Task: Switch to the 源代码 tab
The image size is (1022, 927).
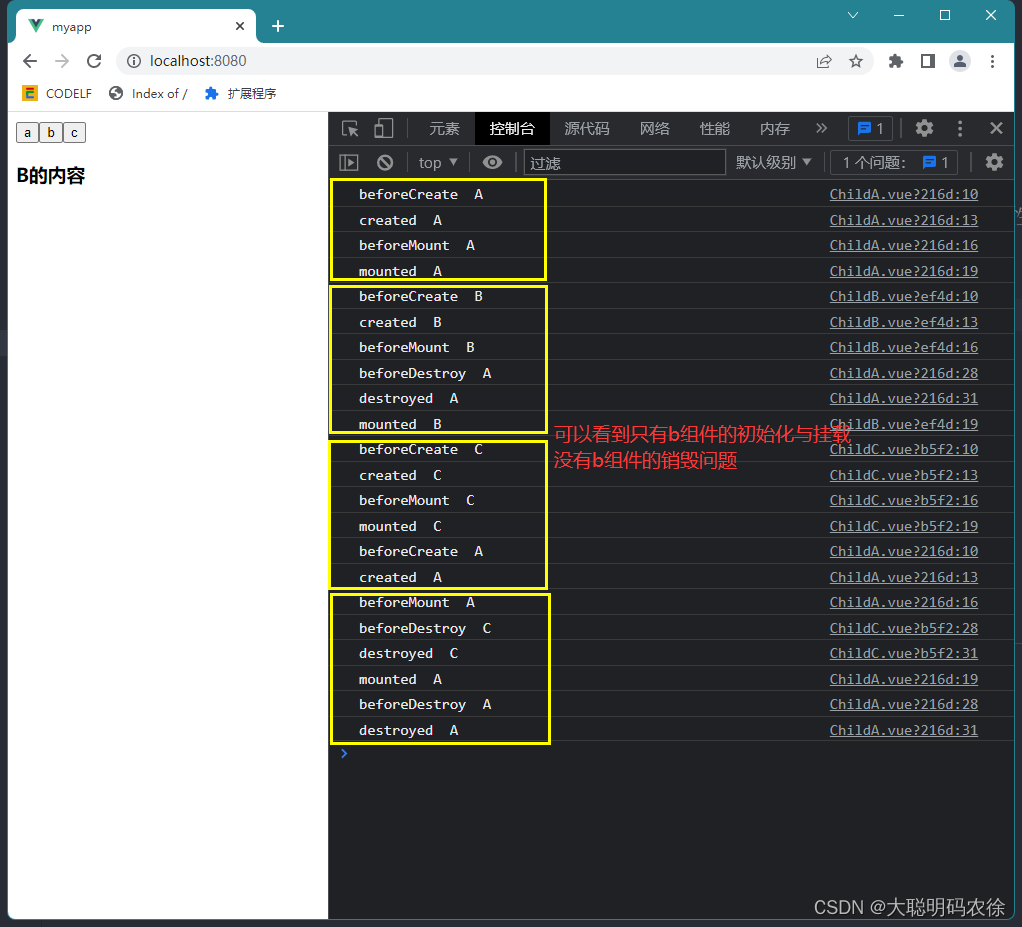Action: point(586,128)
